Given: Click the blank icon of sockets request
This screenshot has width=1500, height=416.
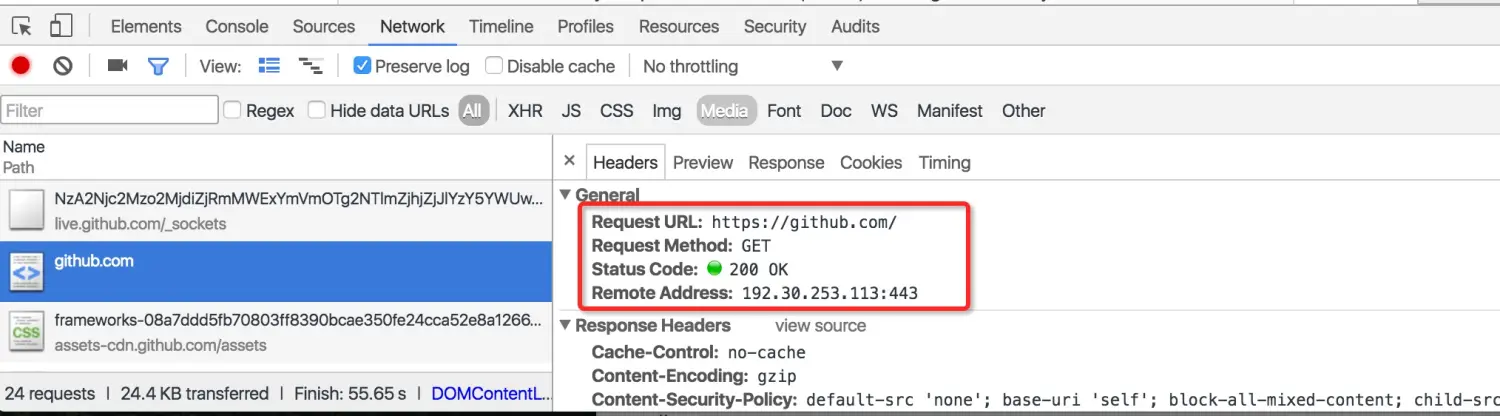Looking at the screenshot, I should click(26, 210).
